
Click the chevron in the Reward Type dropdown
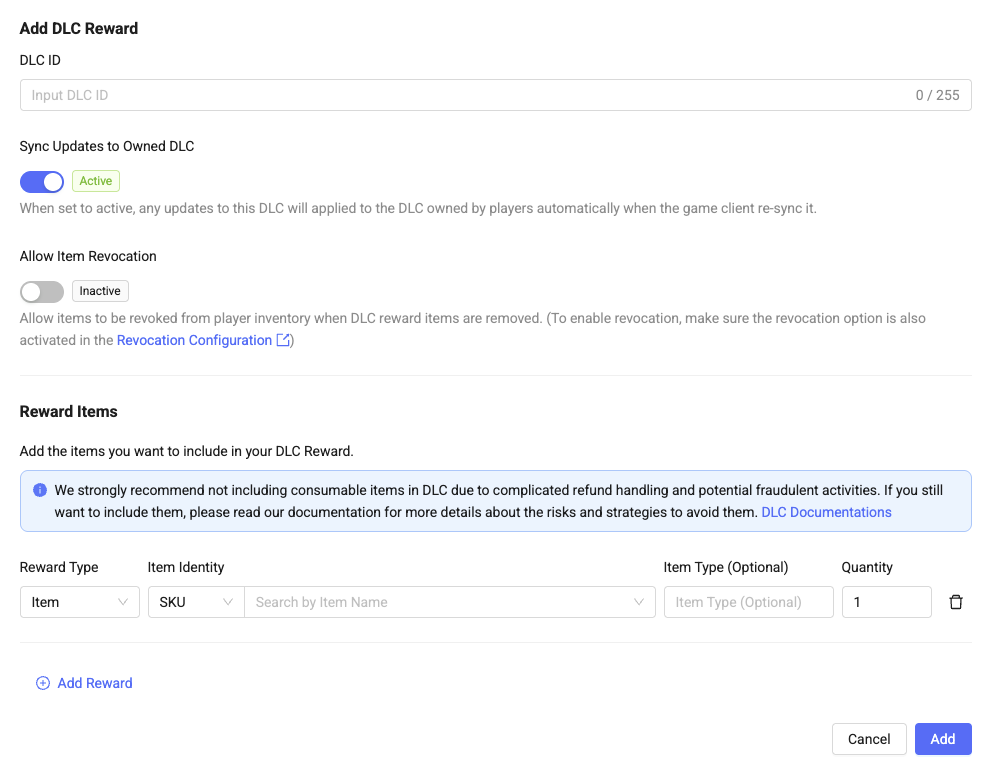point(123,602)
